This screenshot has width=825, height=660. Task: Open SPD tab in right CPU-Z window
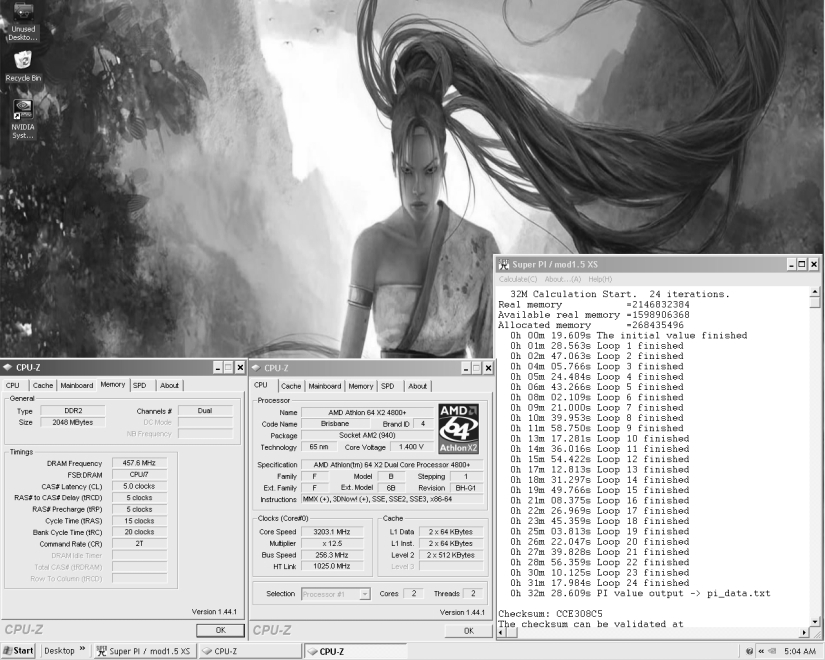point(388,386)
